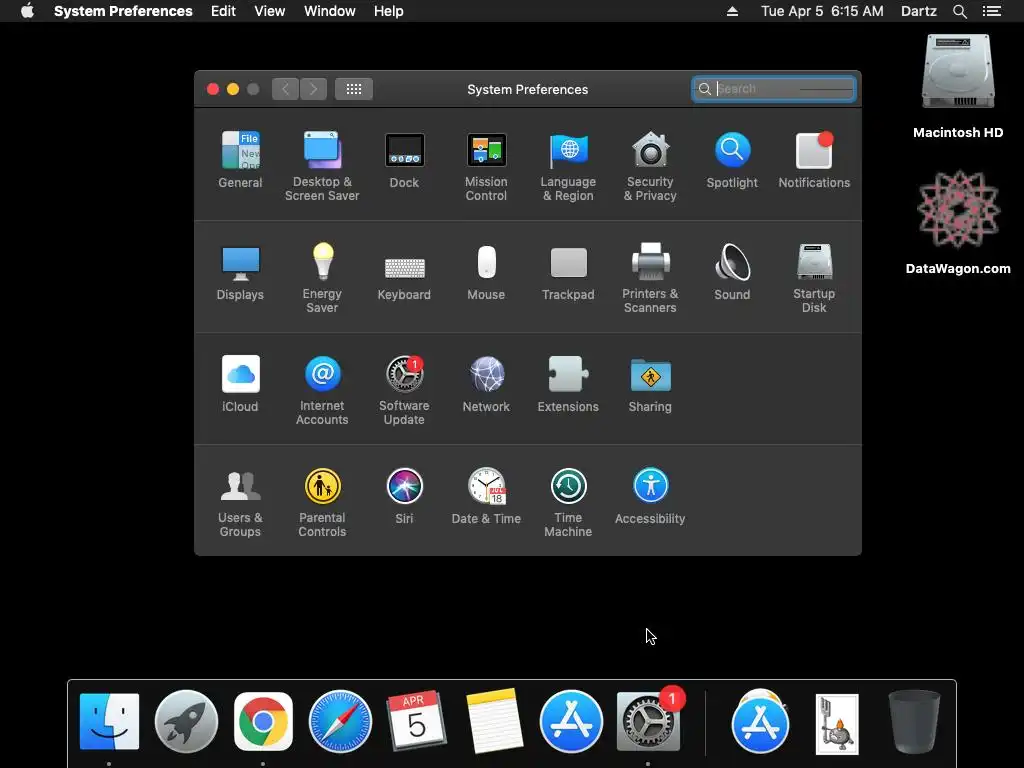Open App Store left of System Preferences
The height and width of the screenshot is (768, 1024).
571,722
